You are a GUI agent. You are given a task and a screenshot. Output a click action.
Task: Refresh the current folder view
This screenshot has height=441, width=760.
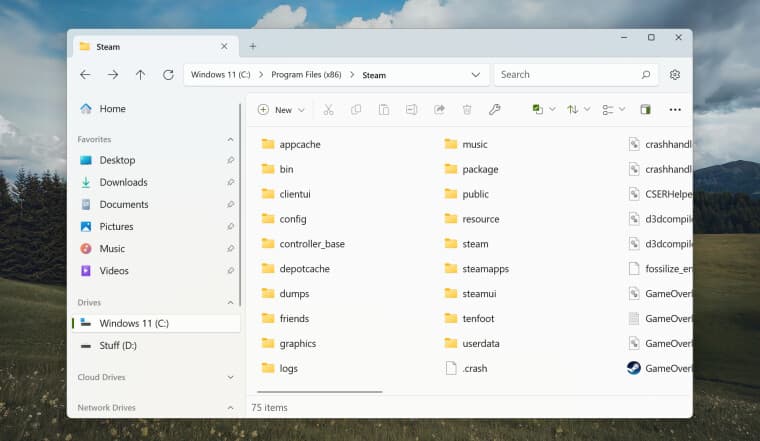(x=168, y=75)
